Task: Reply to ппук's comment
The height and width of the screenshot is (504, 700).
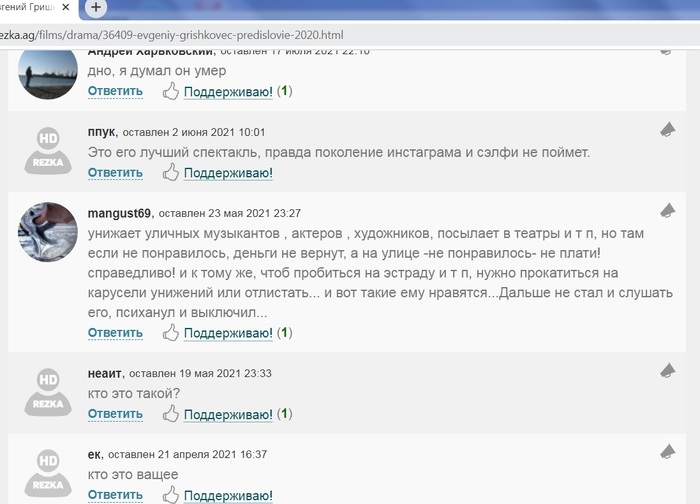Action: (115, 173)
